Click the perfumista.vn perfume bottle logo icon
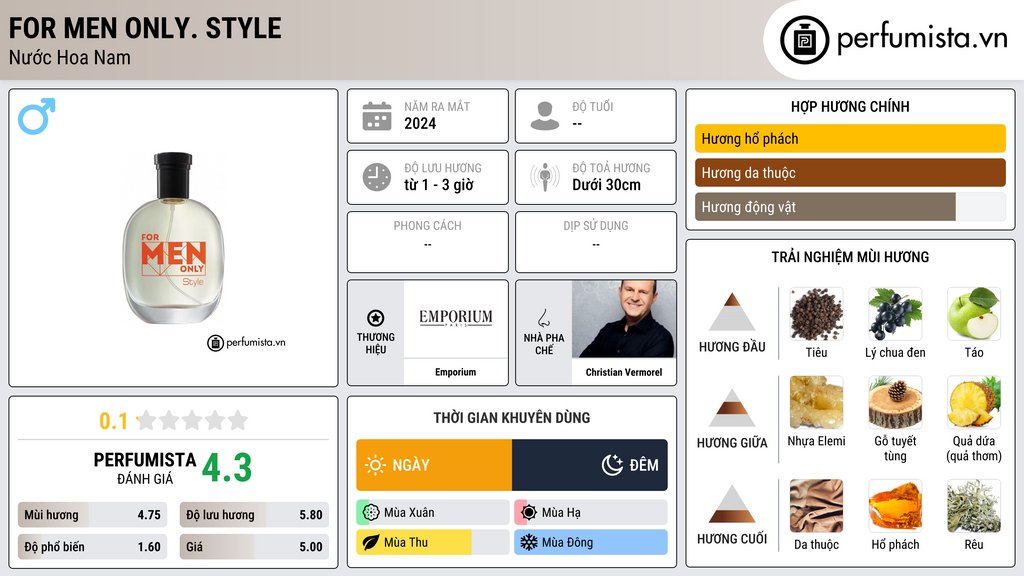1024x576 pixels. 804,40
